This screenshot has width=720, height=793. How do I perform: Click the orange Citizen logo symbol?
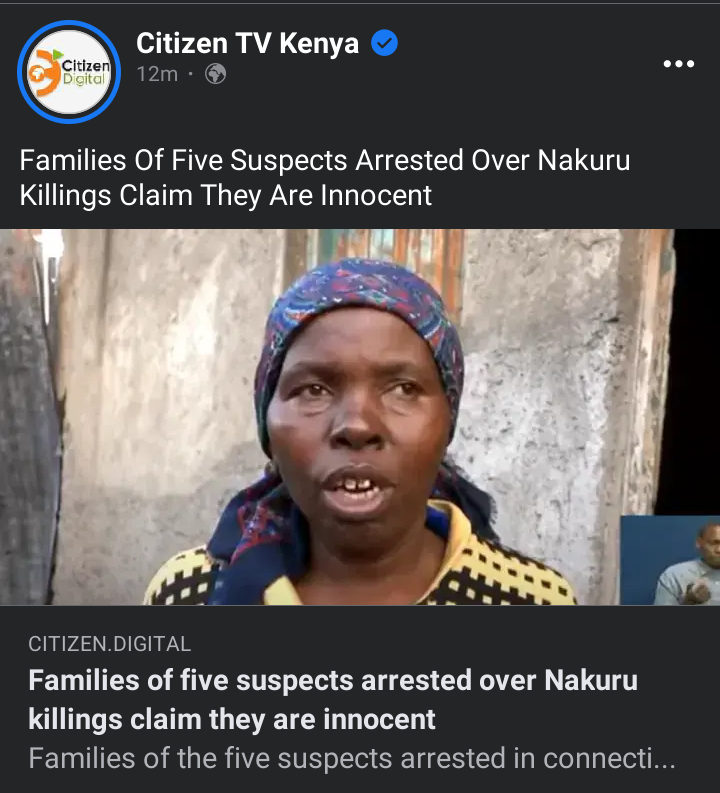(44, 73)
